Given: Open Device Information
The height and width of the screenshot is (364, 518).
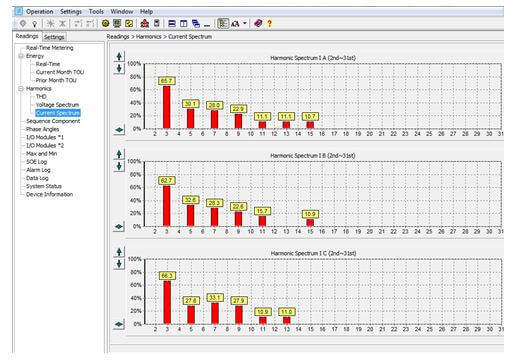Looking at the screenshot, I should [49, 194].
